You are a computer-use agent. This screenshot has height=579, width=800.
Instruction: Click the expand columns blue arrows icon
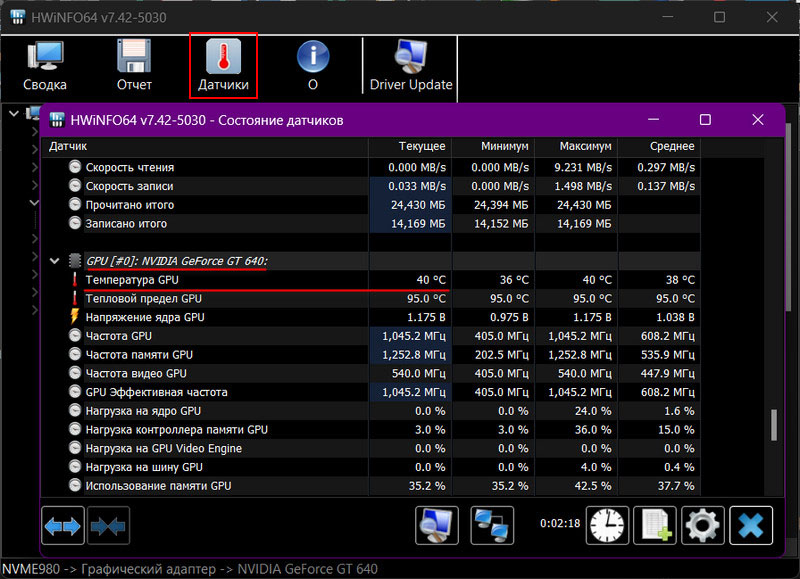(63, 526)
